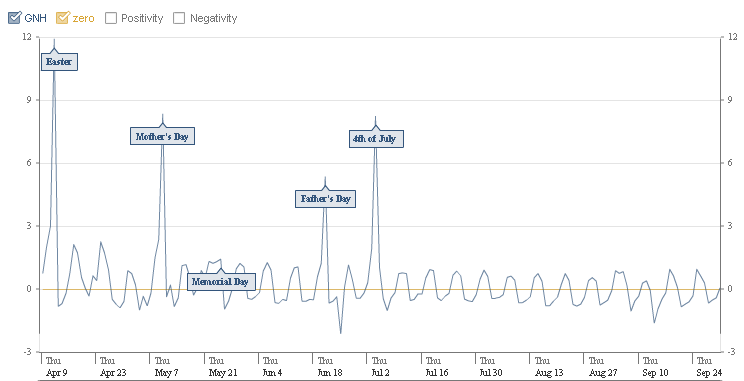Select the Father's Day annotation marker

[326, 198]
